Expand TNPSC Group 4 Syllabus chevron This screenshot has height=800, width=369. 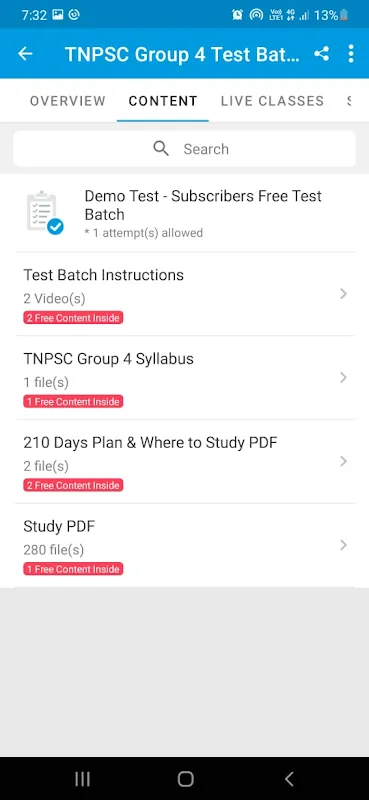coord(343,378)
